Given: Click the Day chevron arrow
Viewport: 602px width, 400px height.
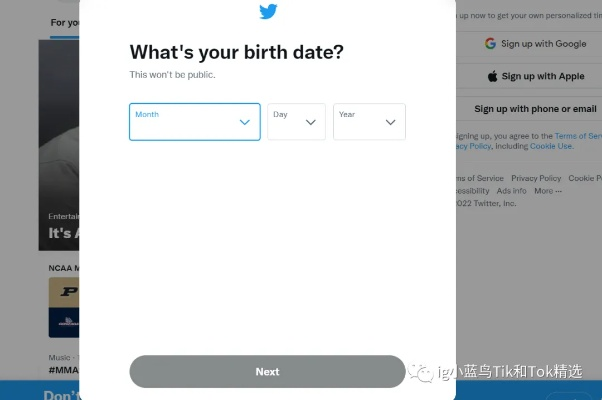Looking at the screenshot, I should coord(311,122).
